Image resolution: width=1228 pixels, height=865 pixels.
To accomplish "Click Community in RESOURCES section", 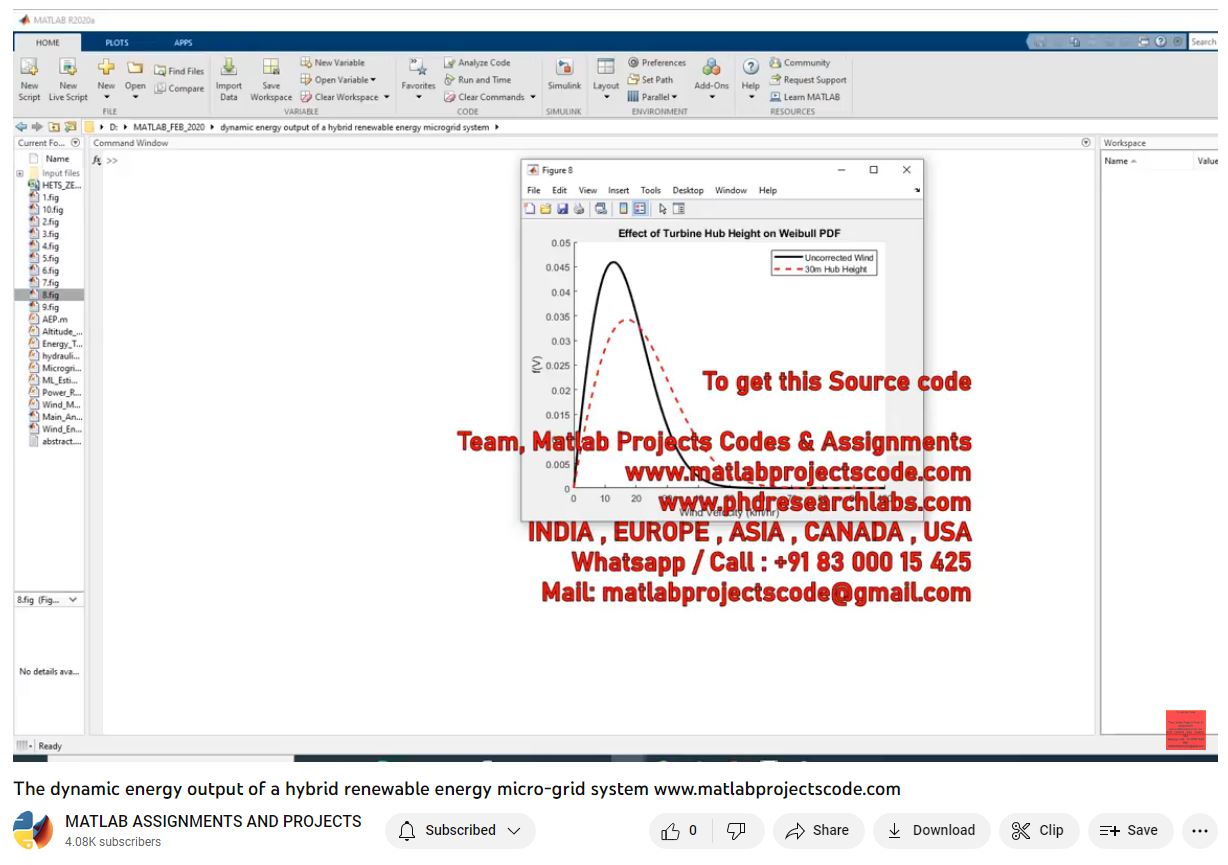I will coord(799,62).
